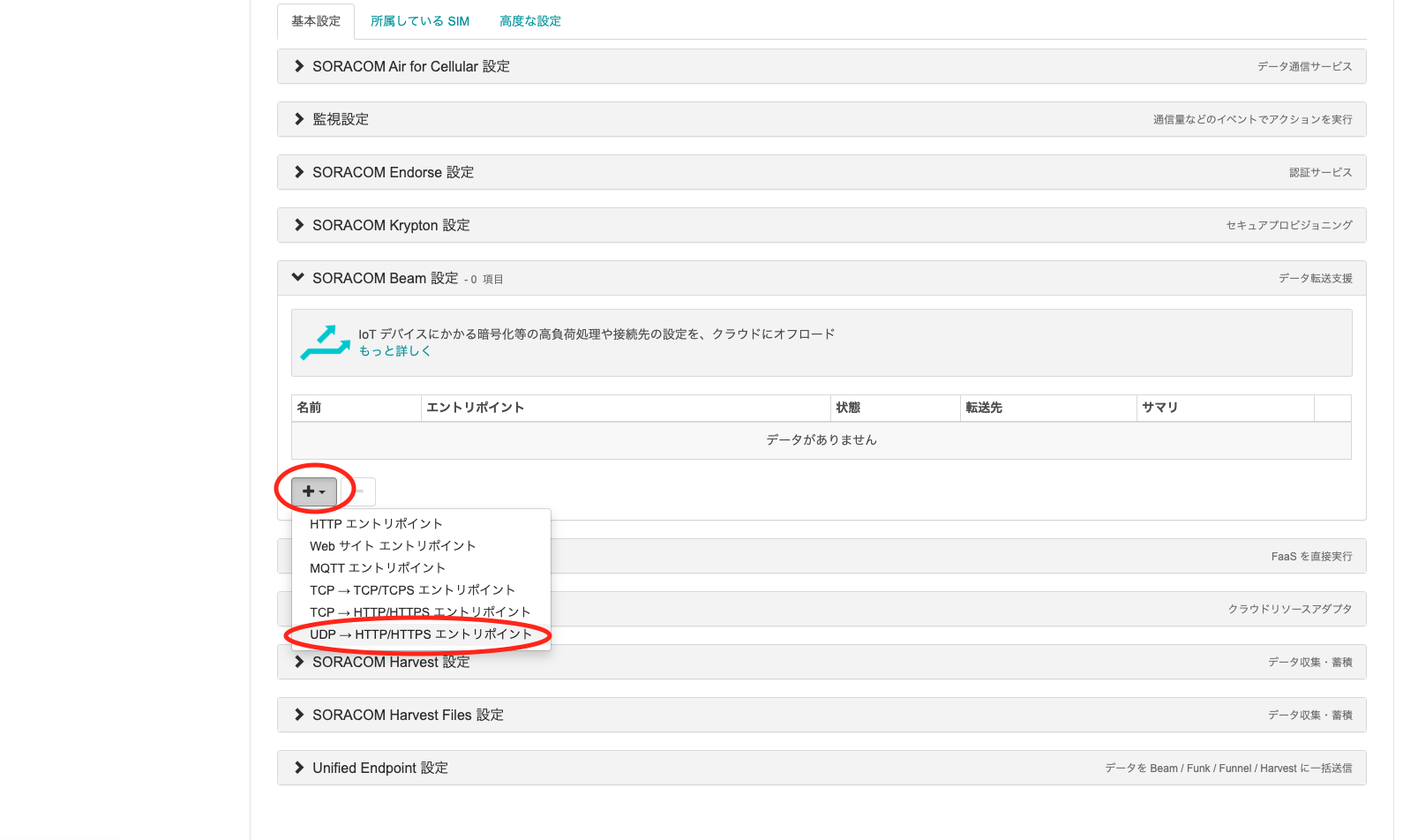The height and width of the screenshot is (840, 1403).
Task: Expand the 監視設定 section
Action: point(822,119)
